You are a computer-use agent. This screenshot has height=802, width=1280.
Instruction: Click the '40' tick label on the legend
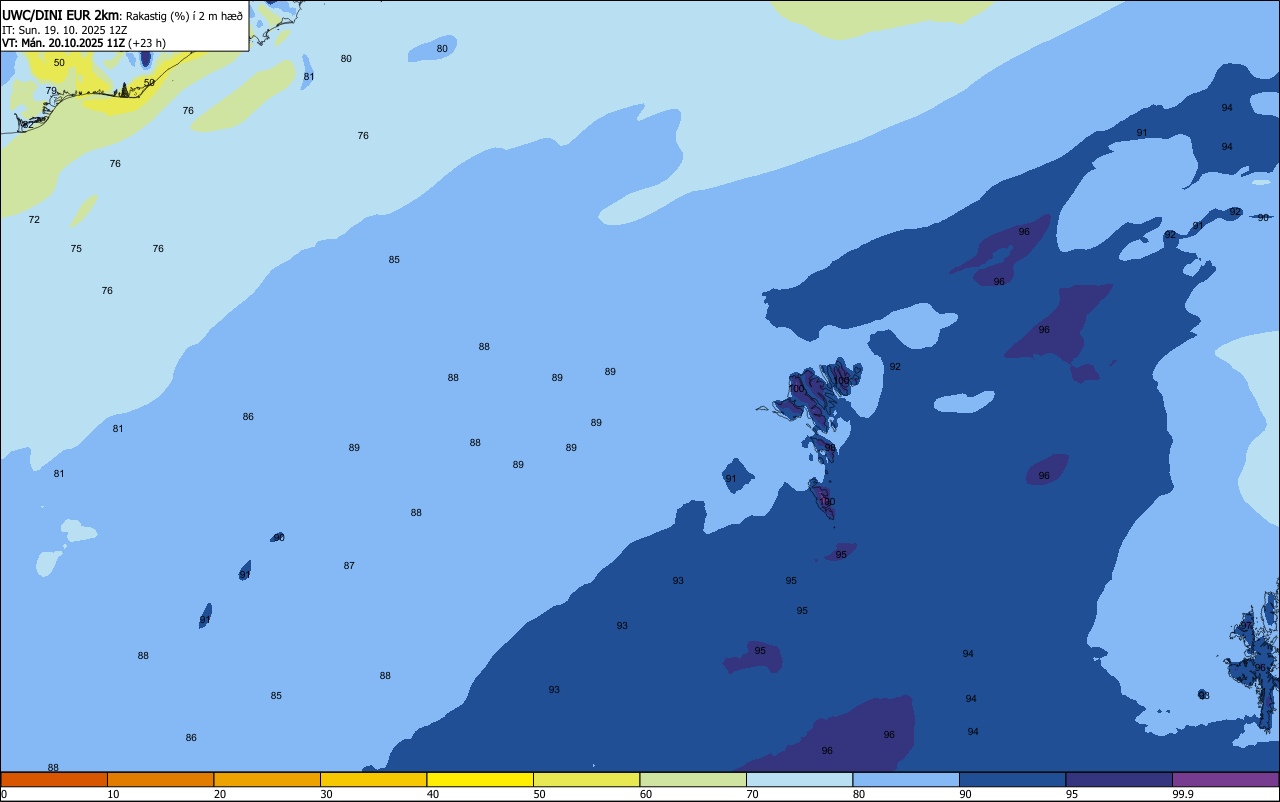point(433,794)
